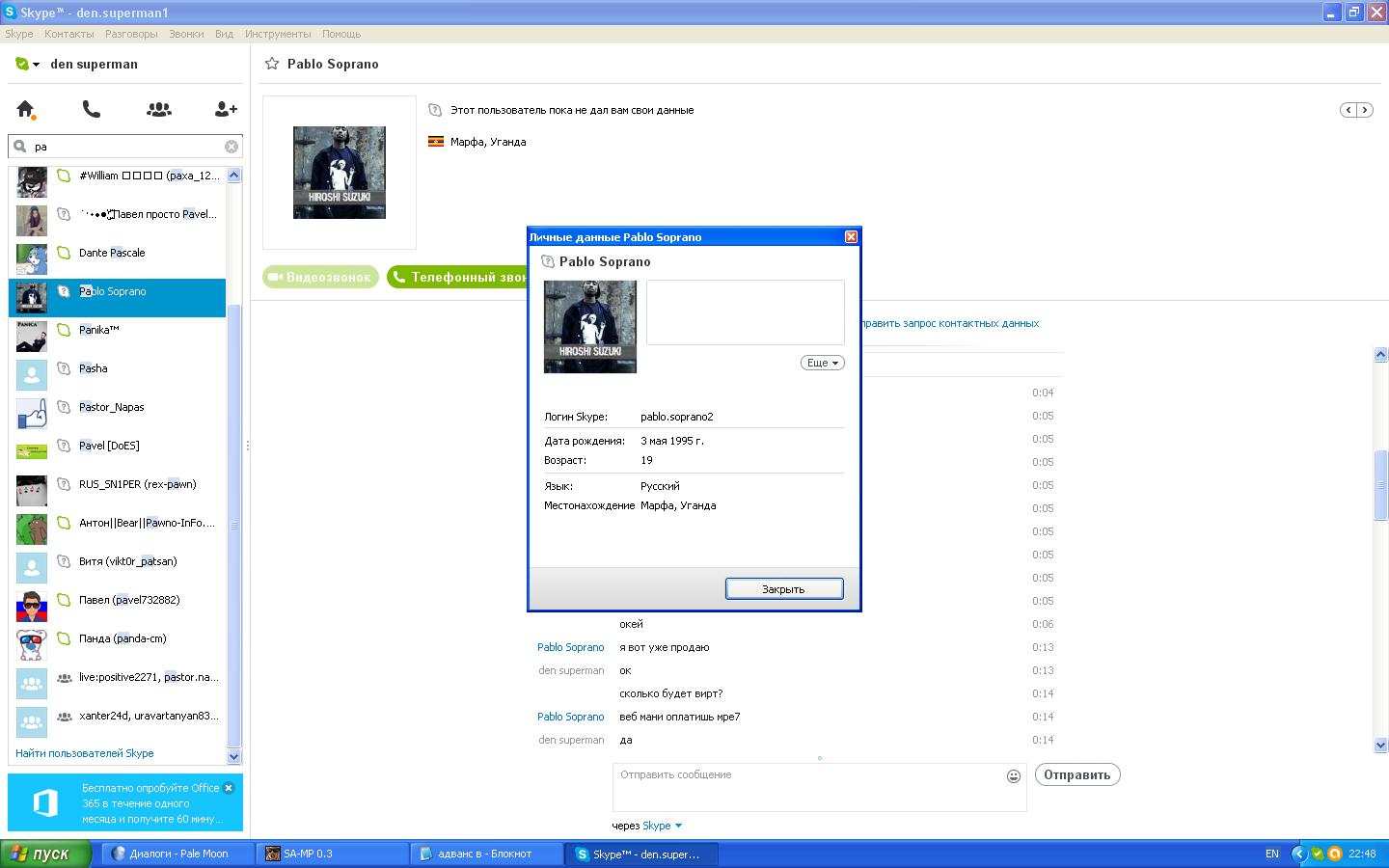Click the tray clock showing 22:48

click(x=1362, y=854)
